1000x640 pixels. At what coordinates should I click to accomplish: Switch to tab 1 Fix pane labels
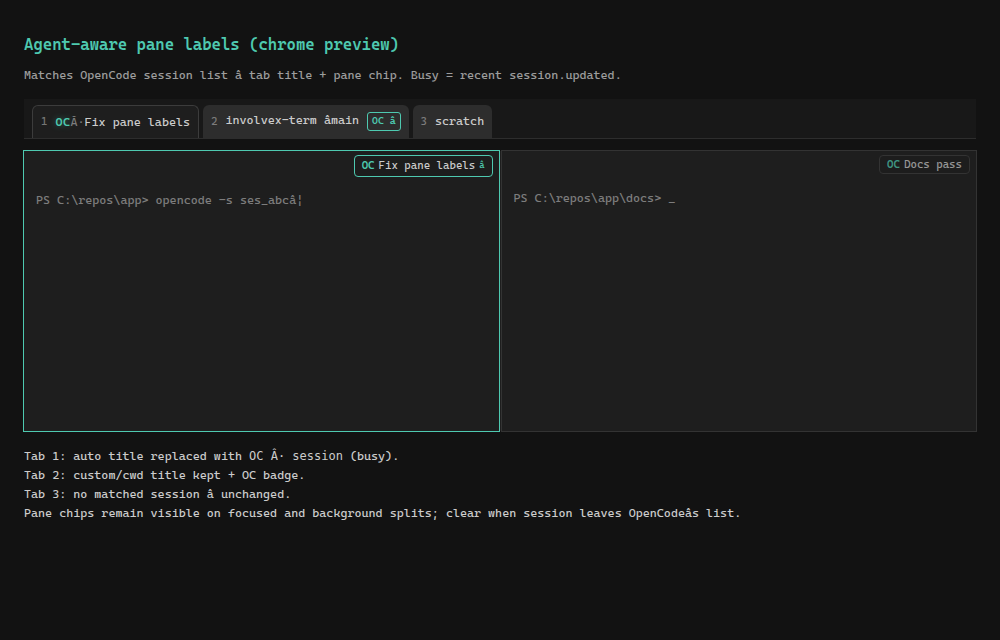point(115,122)
